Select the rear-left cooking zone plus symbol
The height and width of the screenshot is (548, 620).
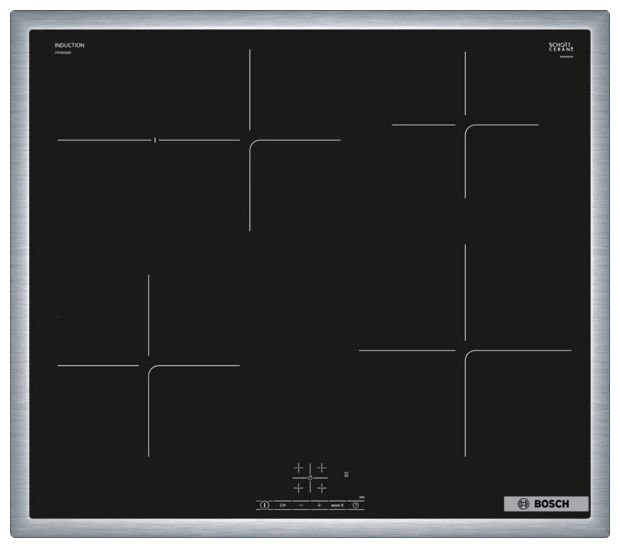(x=299, y=468)
